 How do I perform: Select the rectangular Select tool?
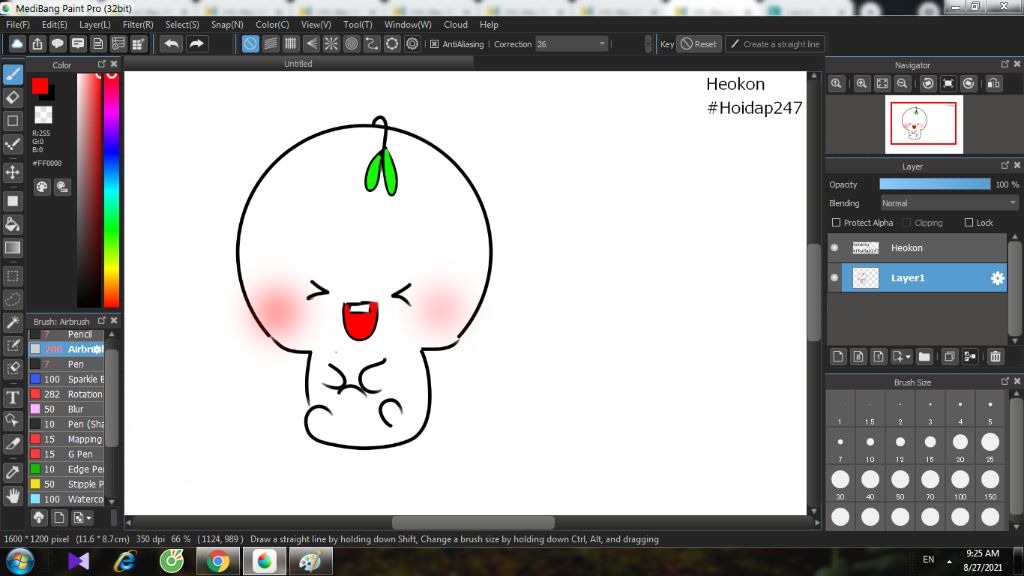[x=12, y=276]
